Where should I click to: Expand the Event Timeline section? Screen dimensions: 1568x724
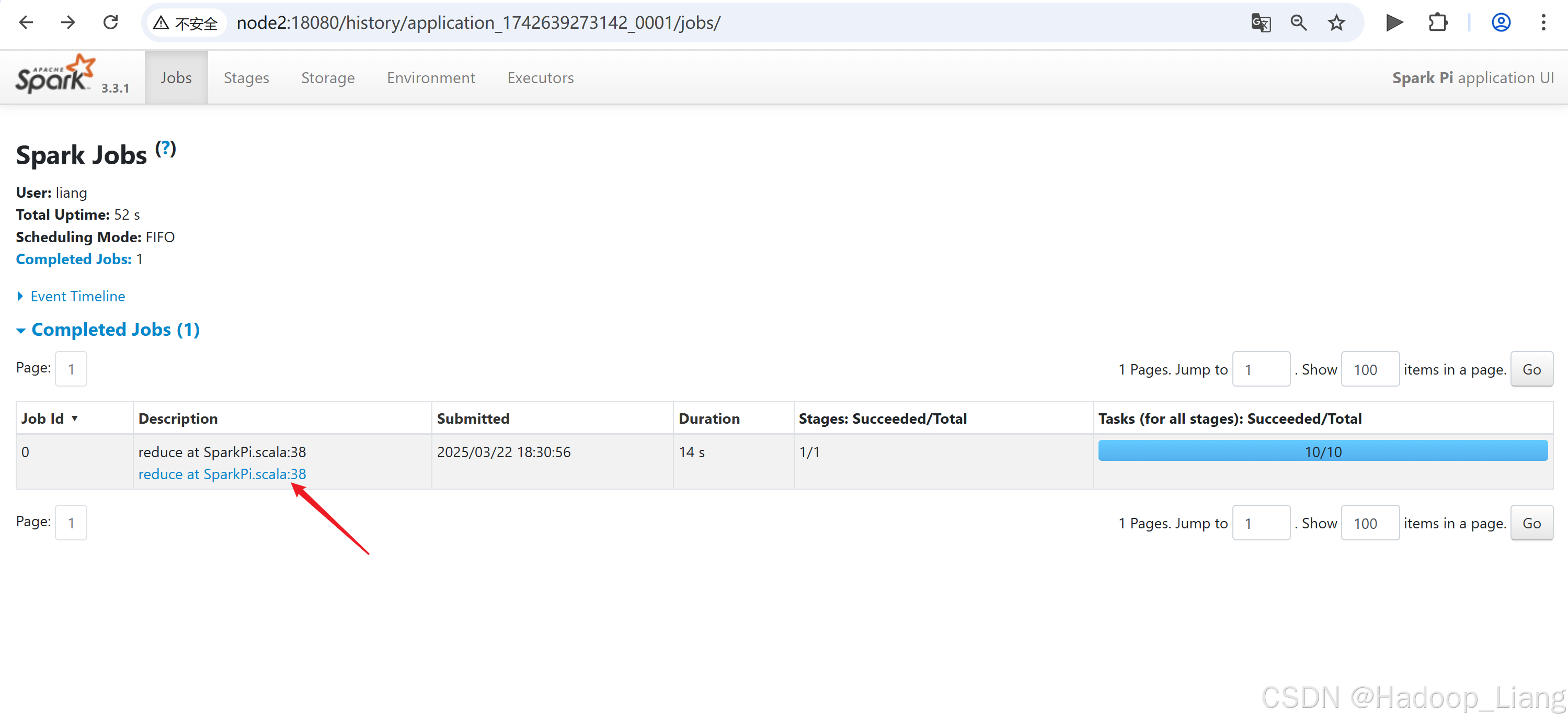click(77, 297)
